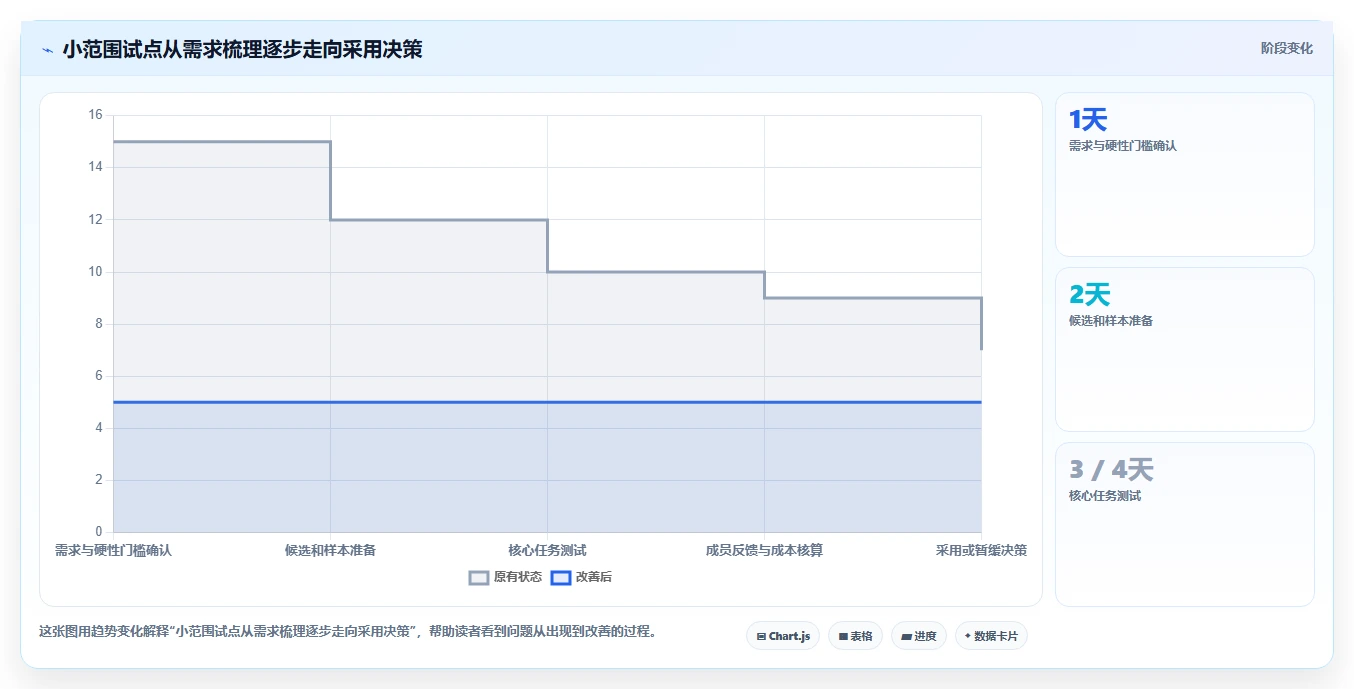Click x-axis label 候选和样本准备
This screenshot has width=1354, height=689.
(330, 550)
